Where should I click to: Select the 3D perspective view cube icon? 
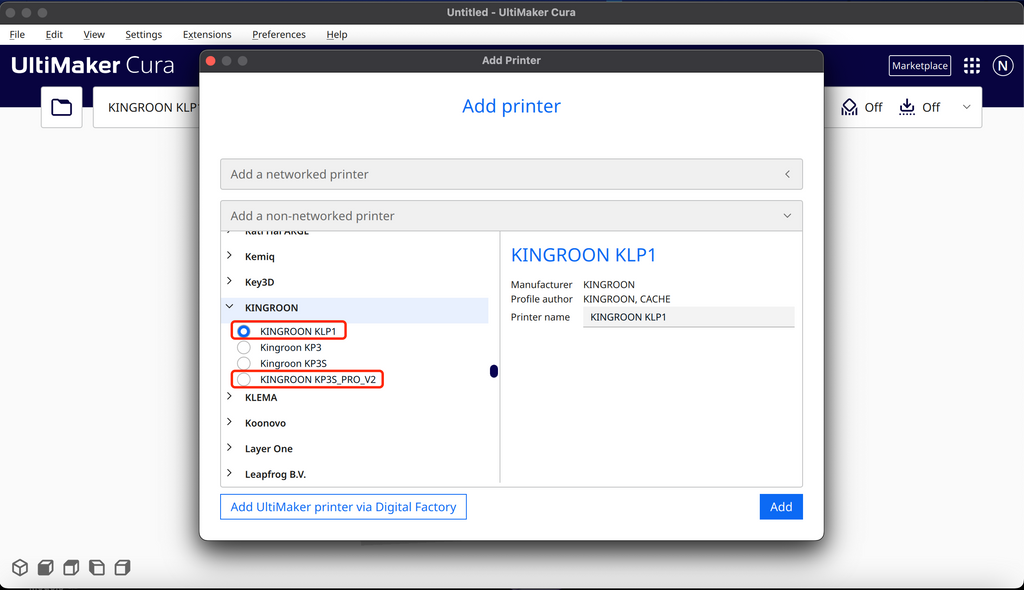(x=20, y=567)
